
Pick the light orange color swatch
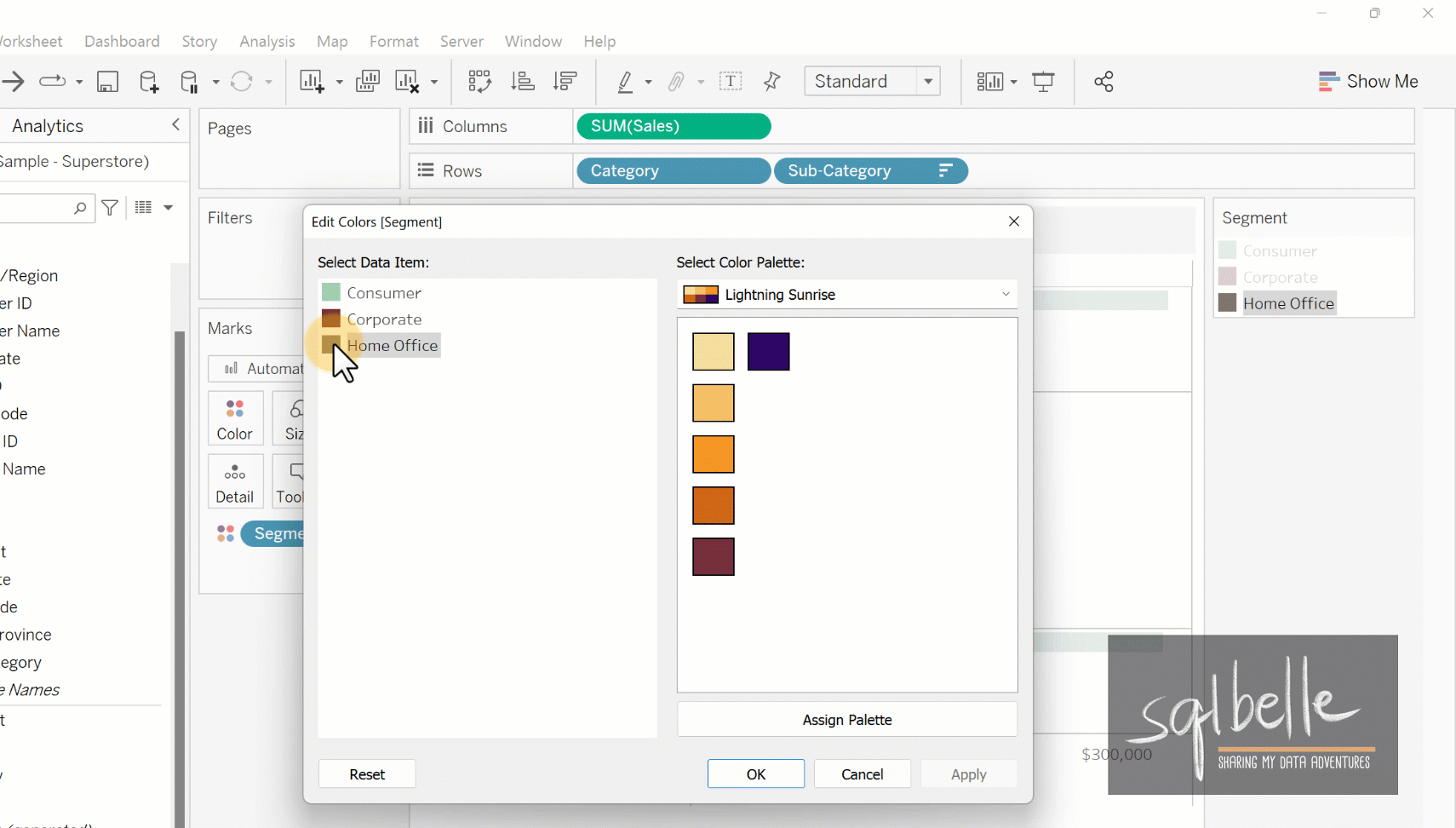click(x=714, y=403)
